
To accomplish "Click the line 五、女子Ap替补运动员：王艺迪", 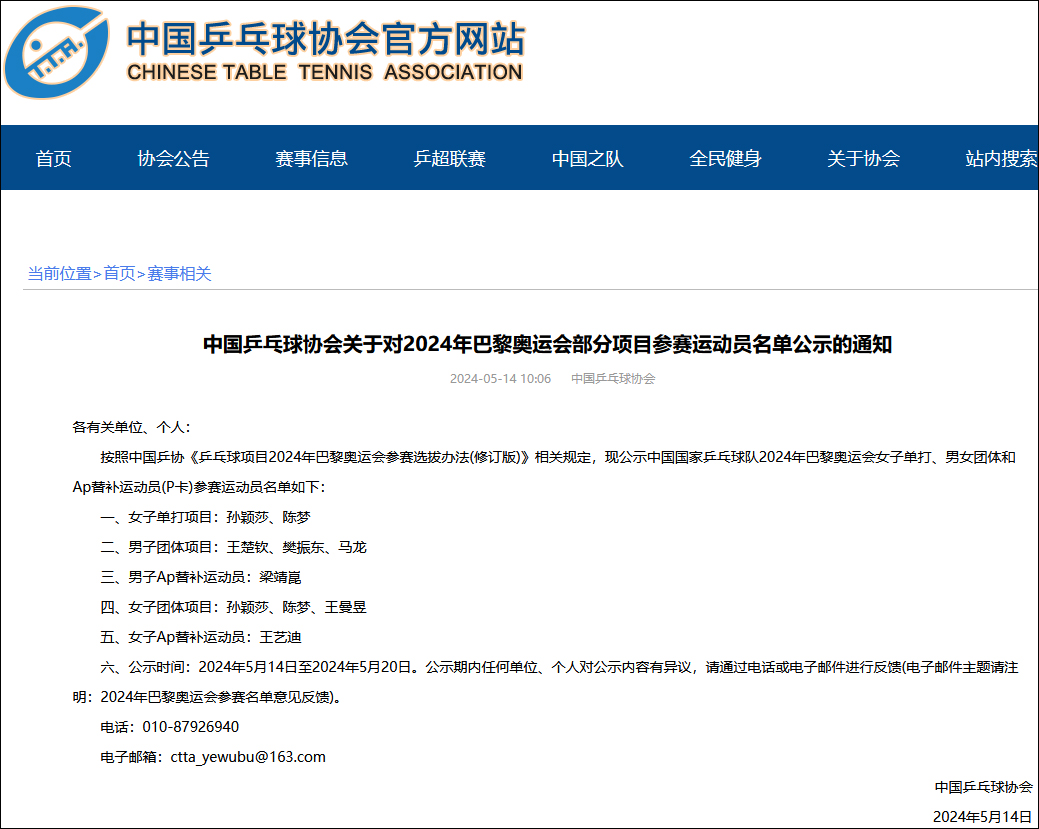I will coord(201,637).
